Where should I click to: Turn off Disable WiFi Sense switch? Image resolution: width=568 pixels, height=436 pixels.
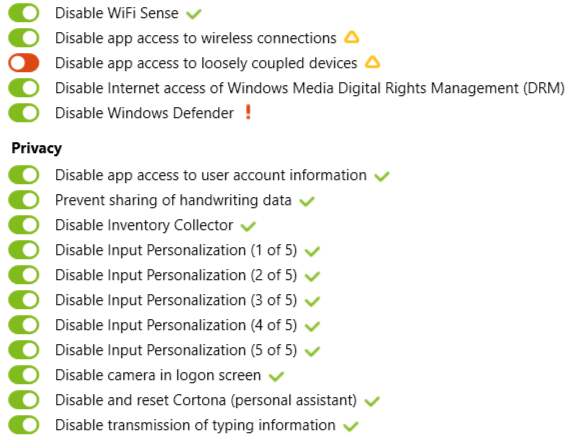coord(24,13)
